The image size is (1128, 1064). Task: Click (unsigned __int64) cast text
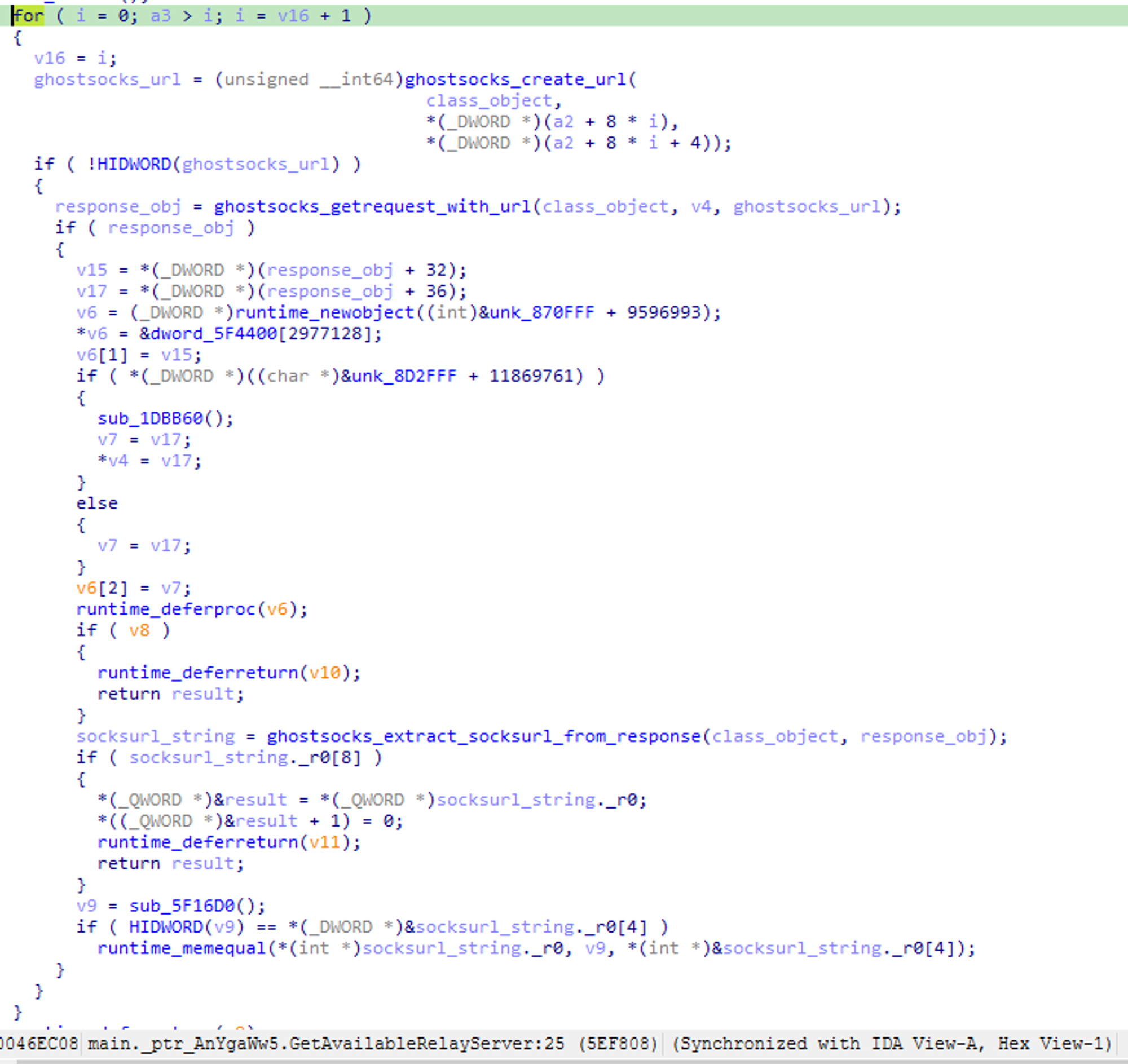tap(309, 80)
